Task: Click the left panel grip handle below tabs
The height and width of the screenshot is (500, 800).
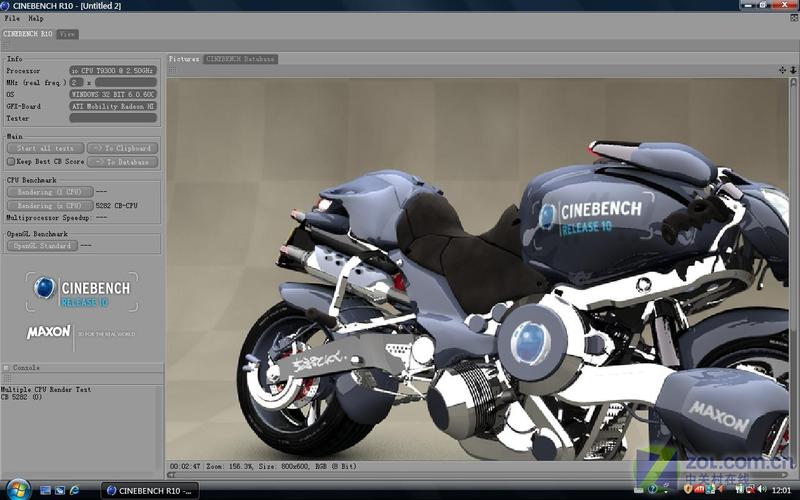Action: [x=7, y=45]
